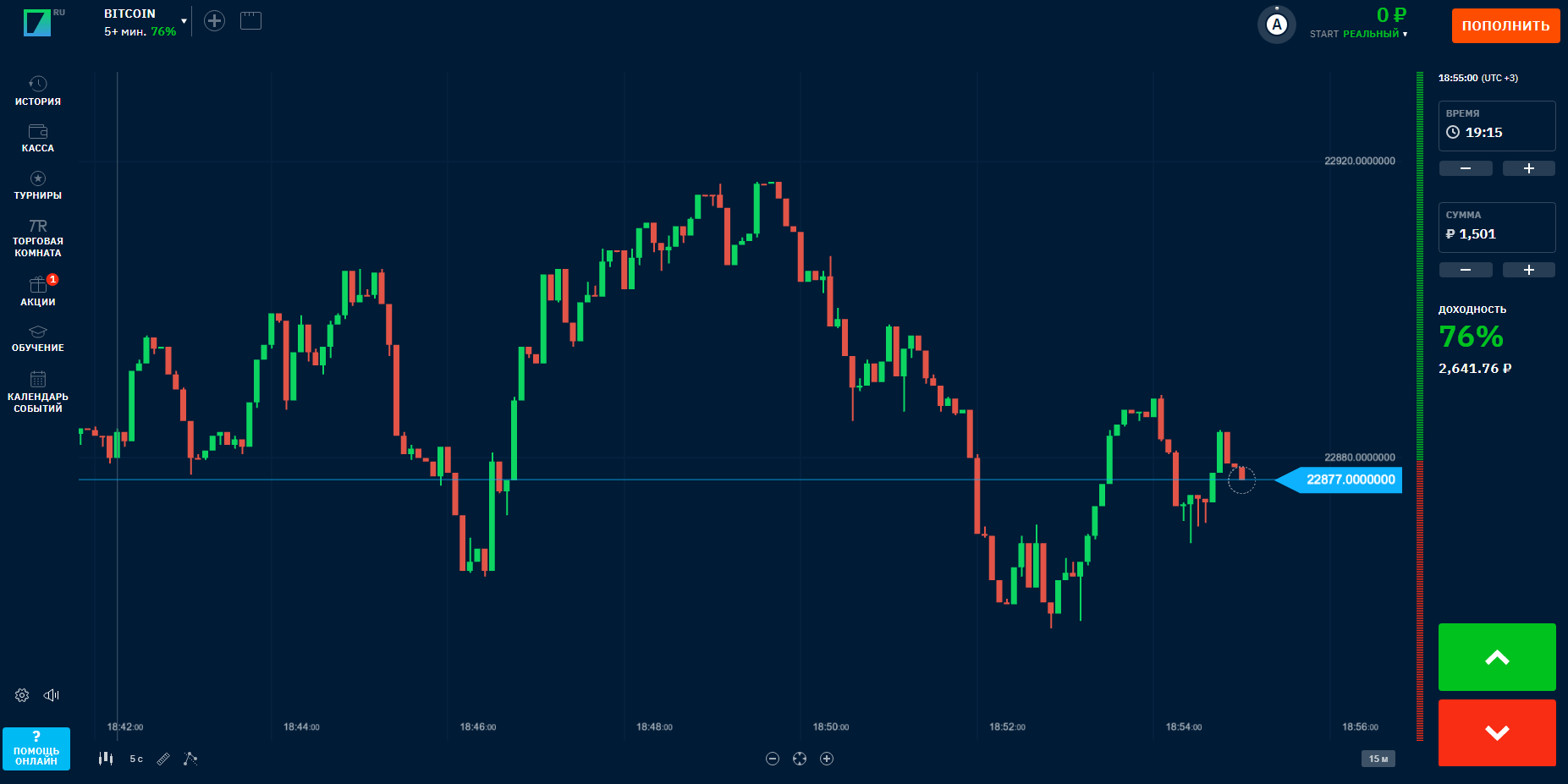Open the История (history) panel

click(38, 91)
